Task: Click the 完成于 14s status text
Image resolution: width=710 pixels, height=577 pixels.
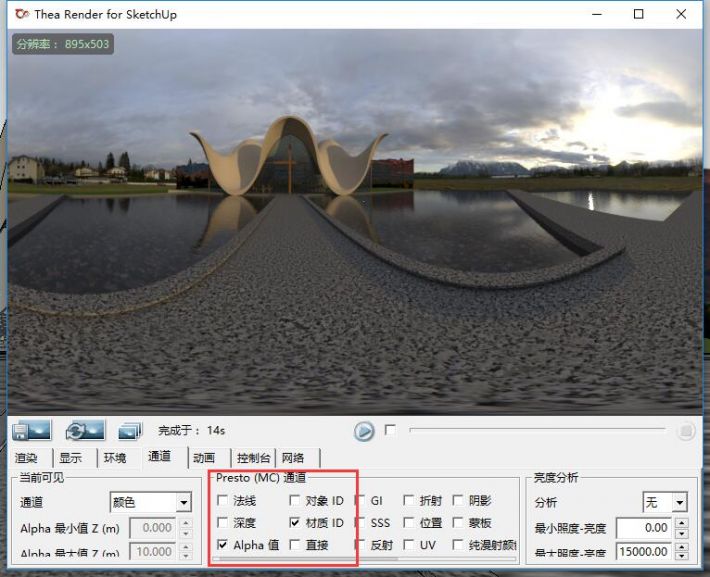Action: tap(191, 430)
